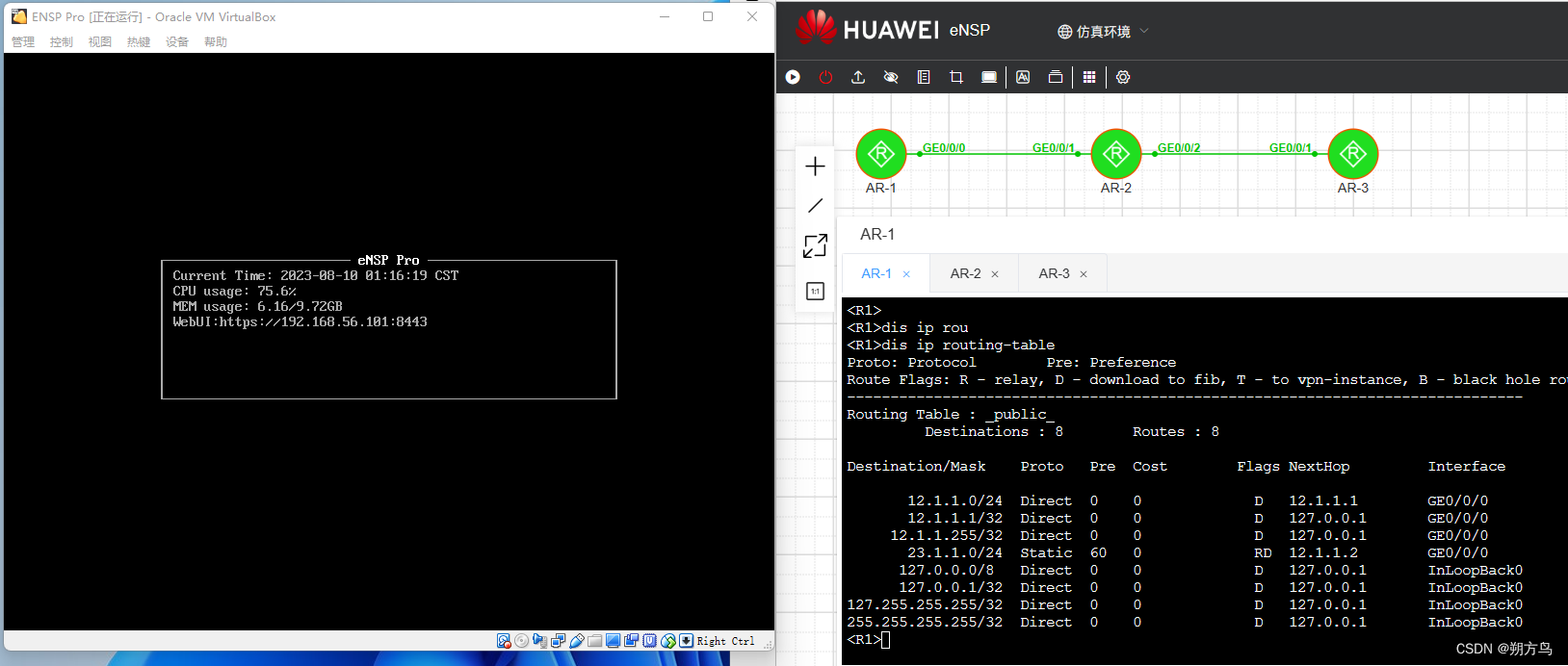The width and height of the screenshot is (1568, 666).
Task: Click the monitor screen icon in toolbar
Action: click(989, 77)
